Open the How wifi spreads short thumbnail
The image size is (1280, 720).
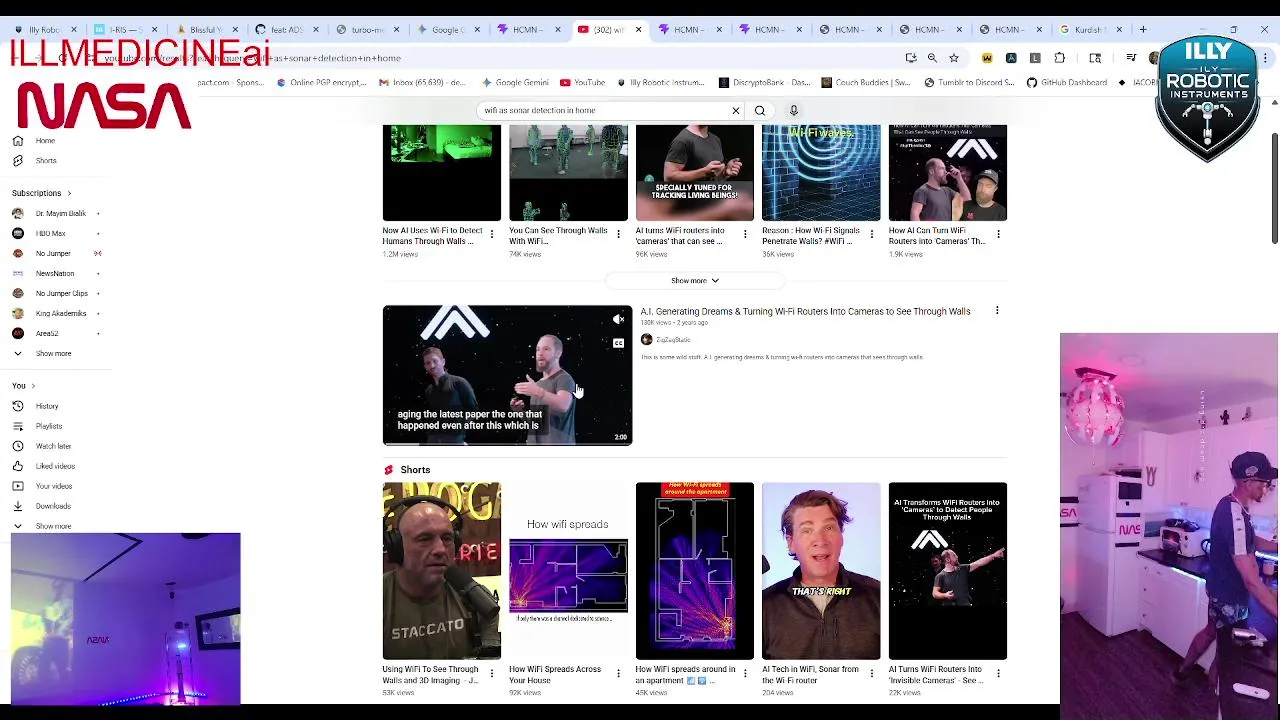[x=568, y=571]
